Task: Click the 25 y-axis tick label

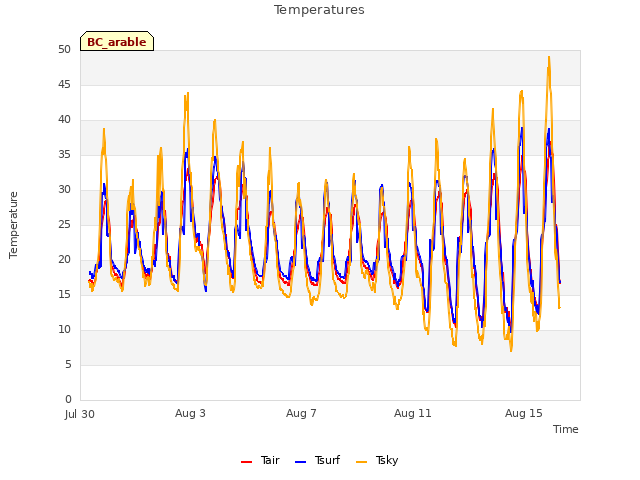Action: point(64,224)
